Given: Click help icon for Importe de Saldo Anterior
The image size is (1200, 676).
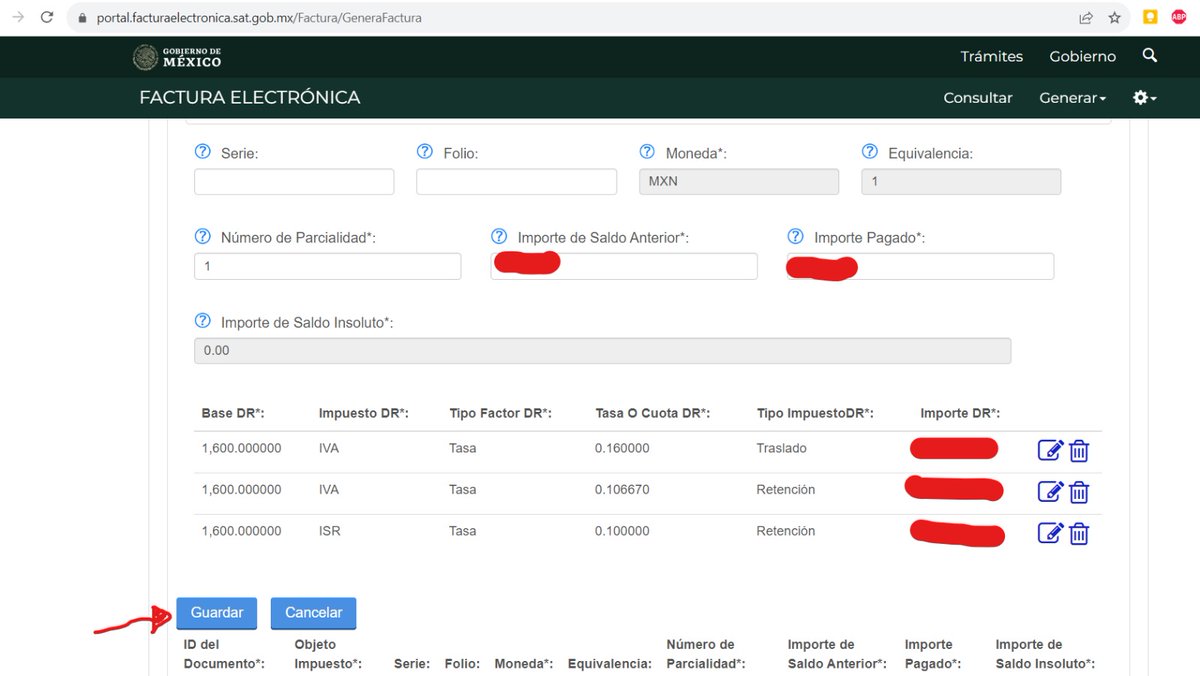Looking at the screenshot, I should (499, 237).
